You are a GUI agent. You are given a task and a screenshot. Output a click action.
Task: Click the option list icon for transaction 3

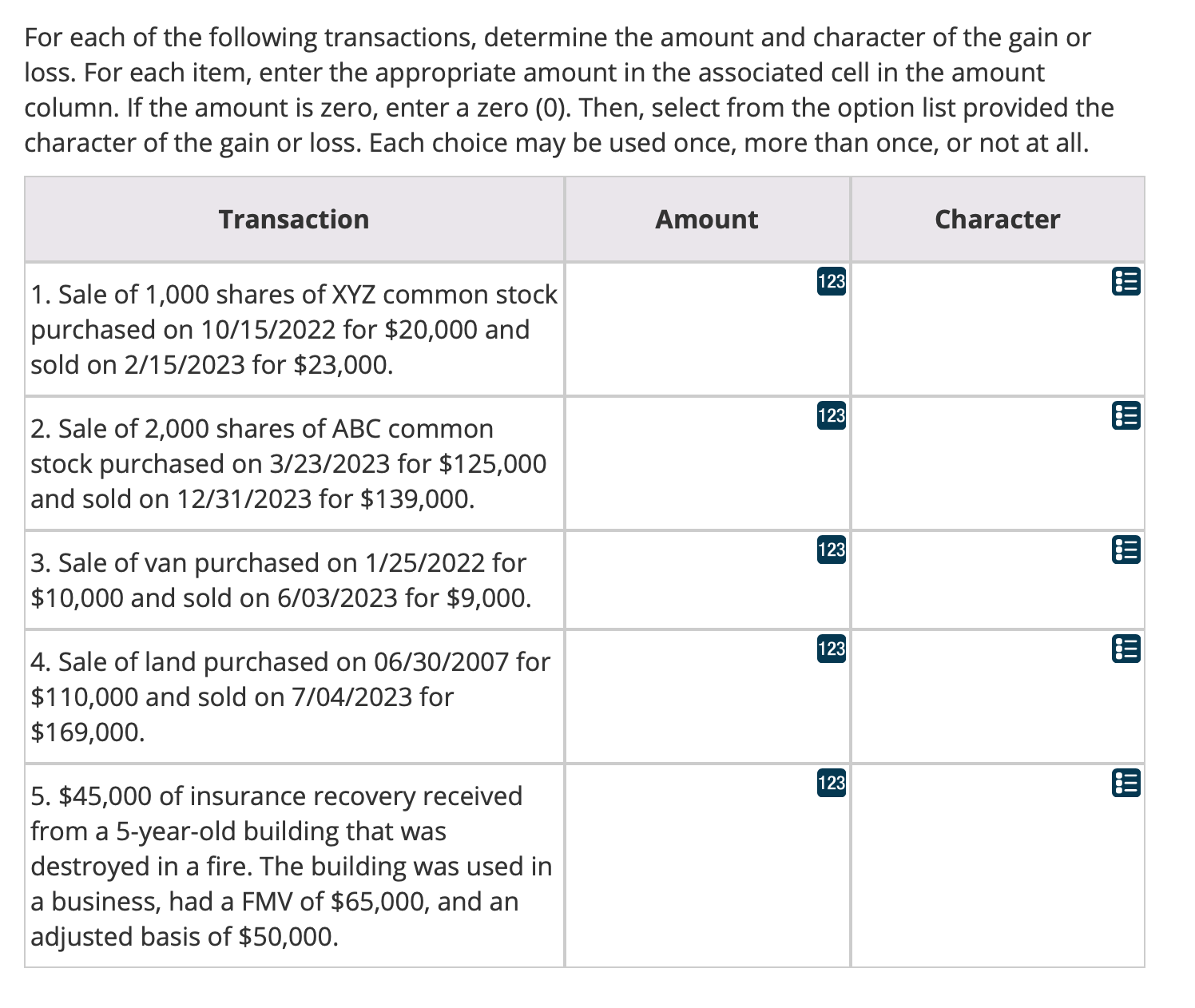point(1126,548)
